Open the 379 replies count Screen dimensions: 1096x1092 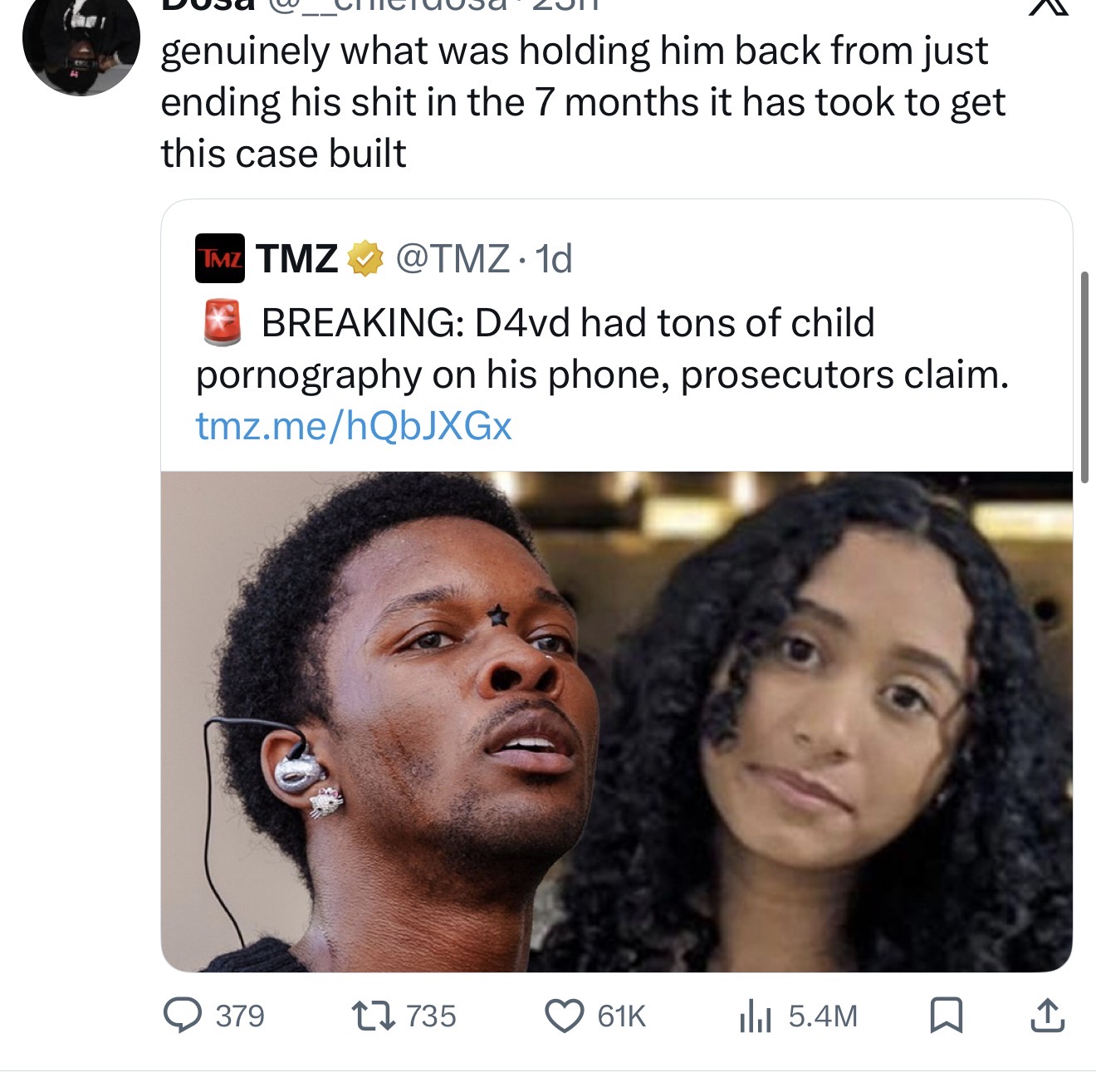[x=240, y=1016]
